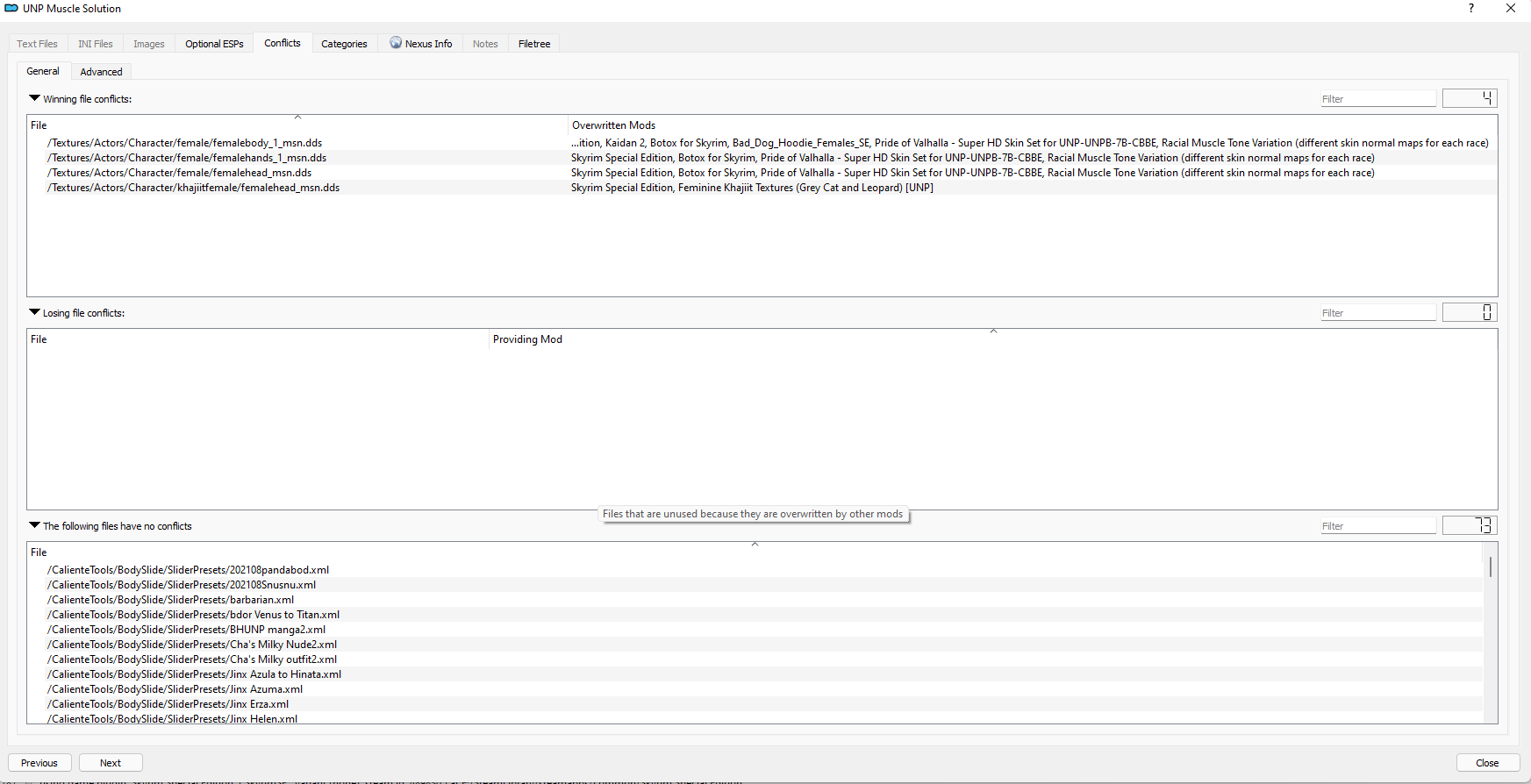Image resolution: width=1531 pixels, height=784 pixels.
Task: Sort losing conflicts by Providing Mod header
Action: 993,339
